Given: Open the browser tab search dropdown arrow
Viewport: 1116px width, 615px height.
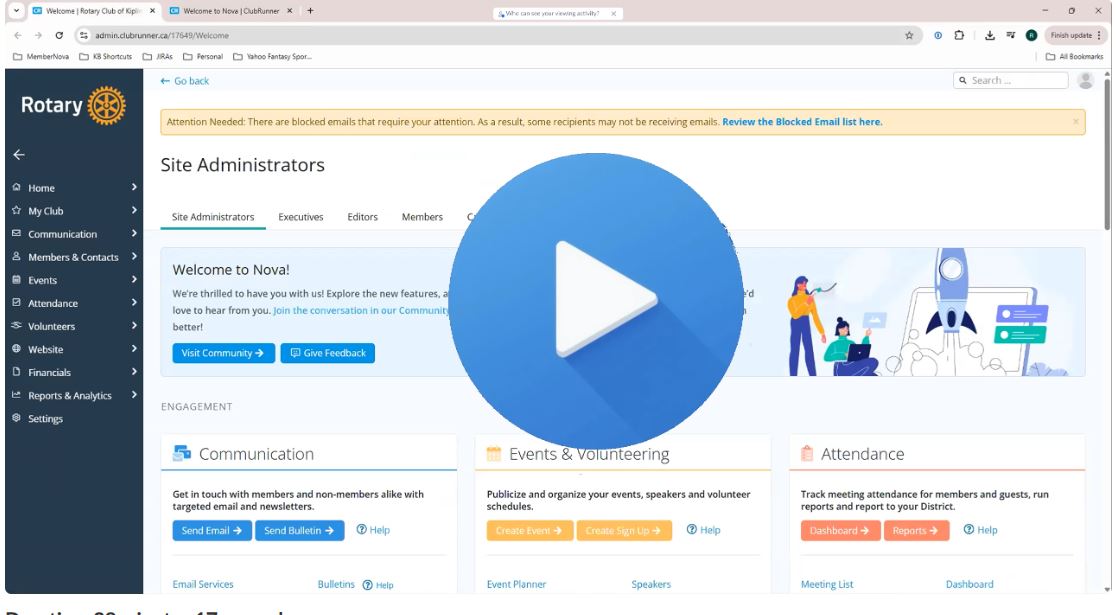Looking at the screenshot, I should click(x=16, y=11).
